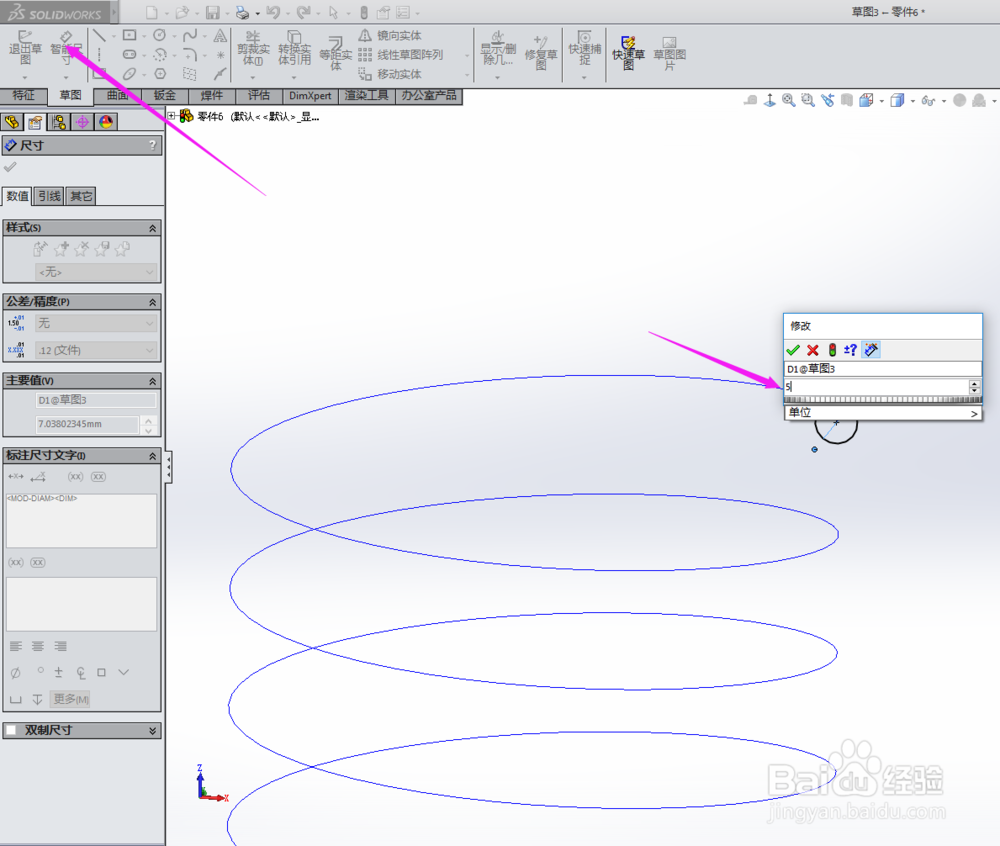Select the ±? tolerance icon in Modify dialog
Image resolution: width=1000 pixels, height=846 pixels.
click(850, 350)
